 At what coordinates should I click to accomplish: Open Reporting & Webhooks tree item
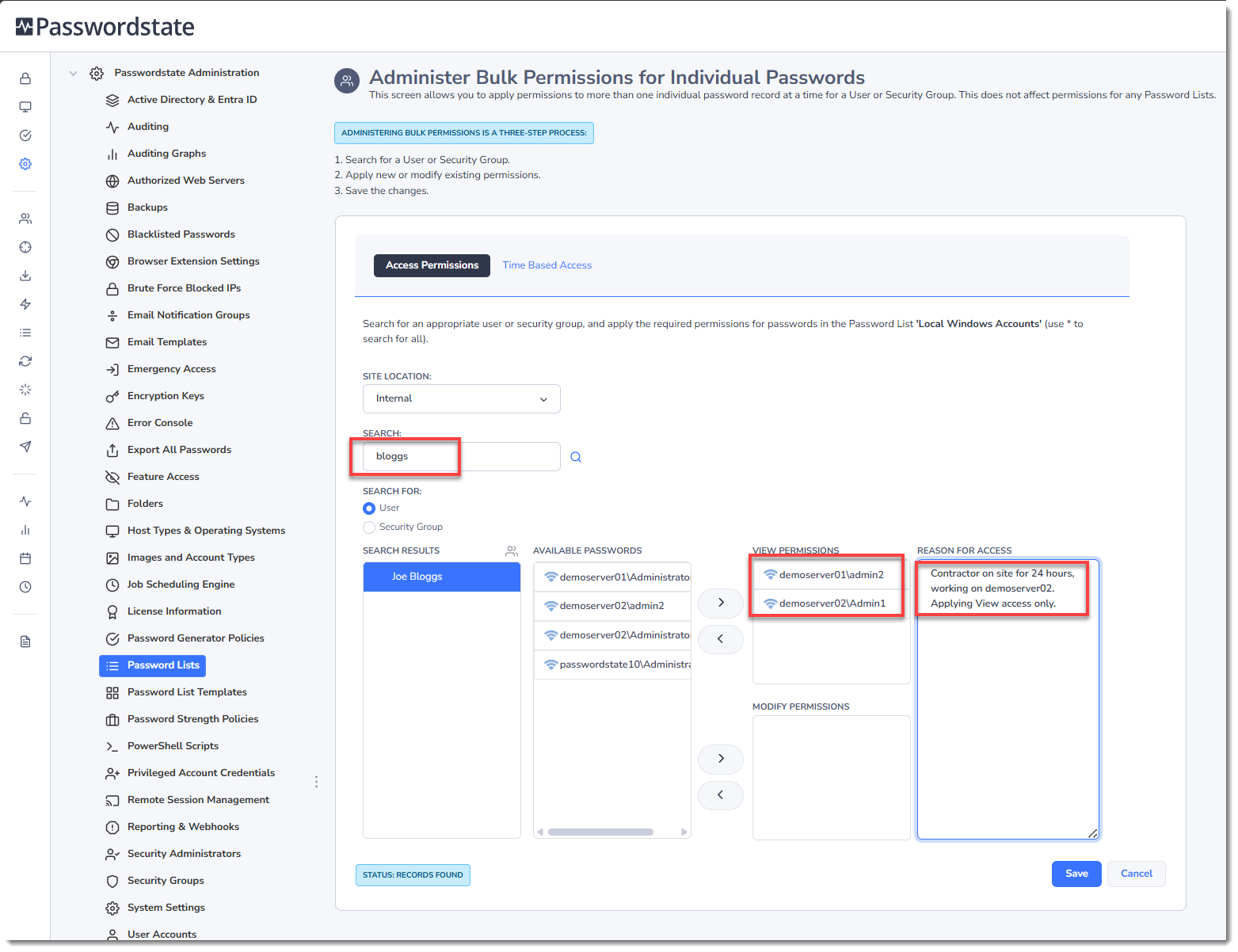(x=183, y=827)
